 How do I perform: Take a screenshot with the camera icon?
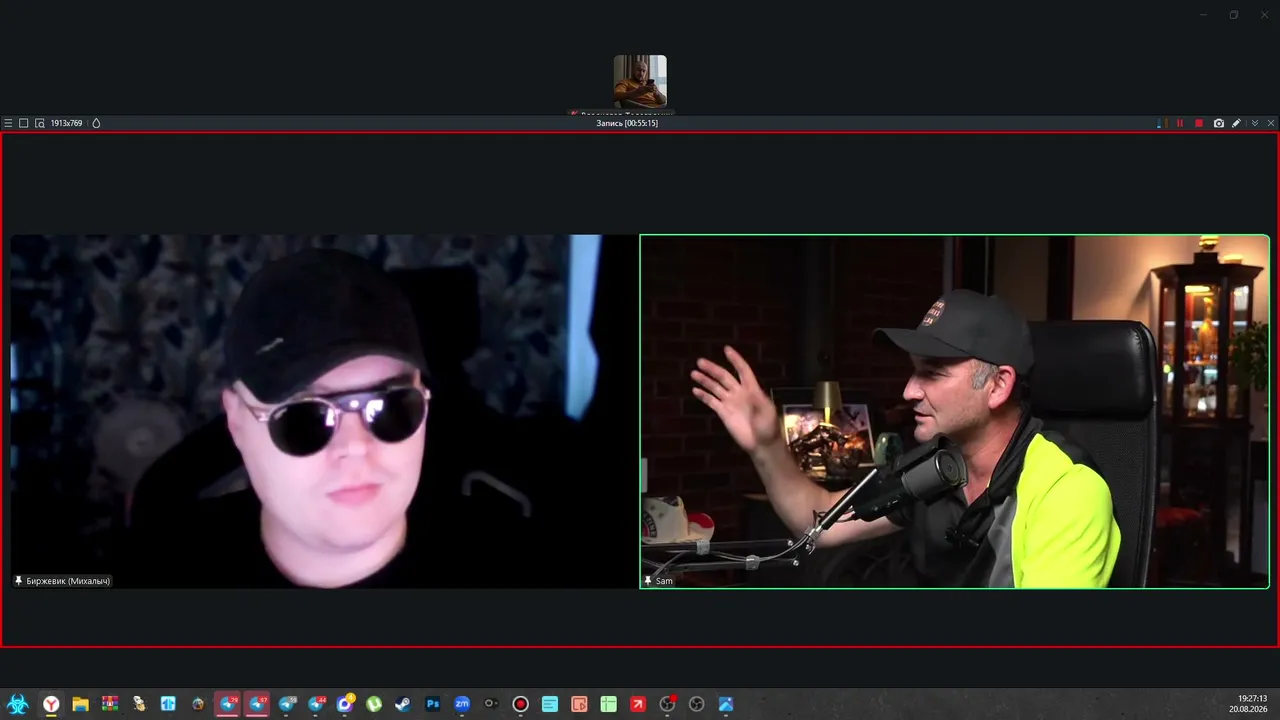point(1219,123)
